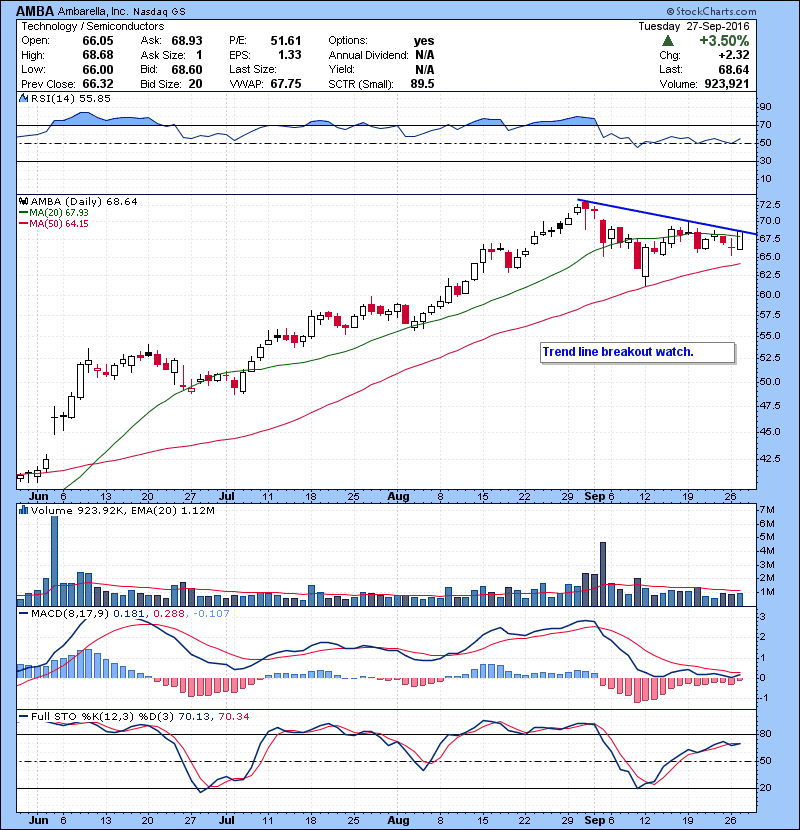Viewport: 800px width, 830px height.
Task: Click the Trend line breakout watch annotation
Action: [x=637, y=353]
